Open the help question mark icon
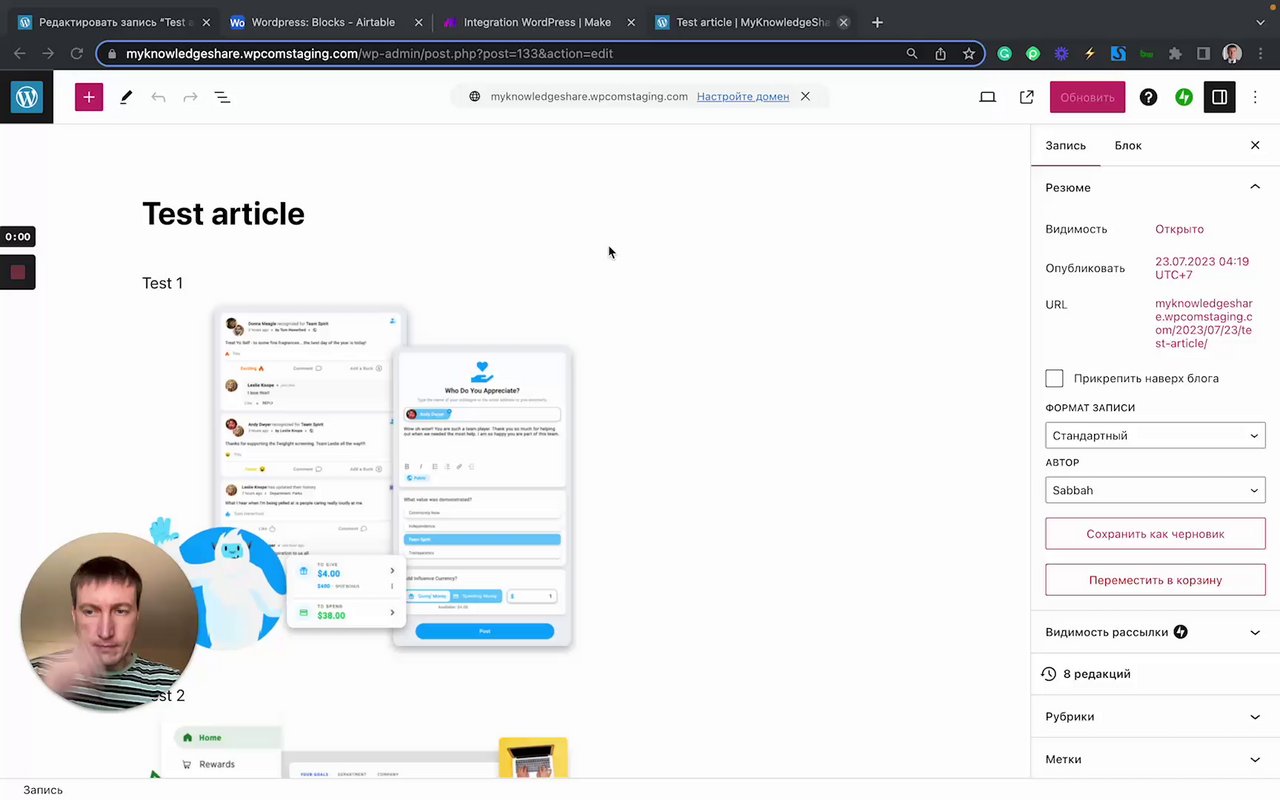Screen dimensions: 1280x800 click(1148, 97)
